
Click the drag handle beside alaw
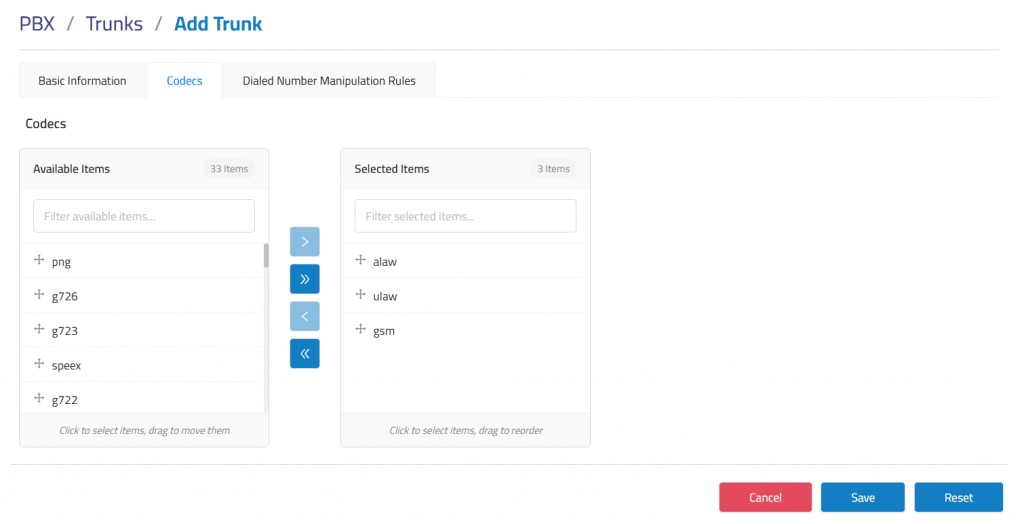click(361, 260)
